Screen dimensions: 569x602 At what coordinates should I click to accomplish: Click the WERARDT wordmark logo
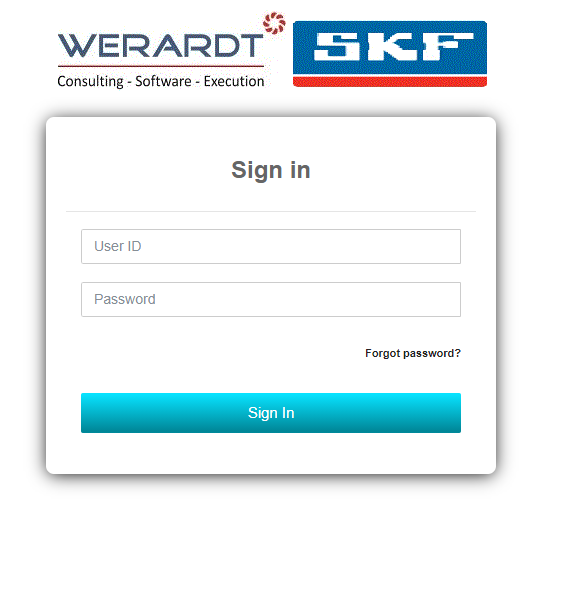point(160,46)
